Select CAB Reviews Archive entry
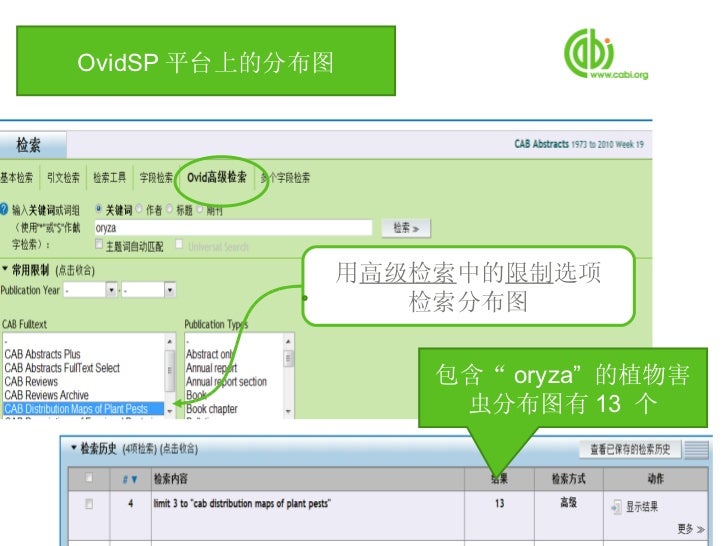Screen dimensions: 728x546 click(x=46, y=395)
